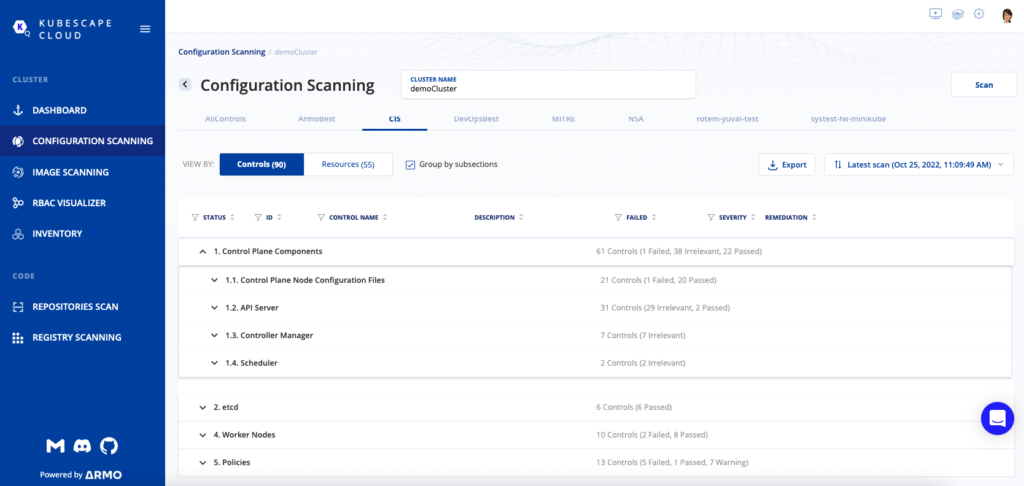Screen dimensions: 1024x486
Task: Click the Dashboard anchor icon
Action: coord(18,110)
